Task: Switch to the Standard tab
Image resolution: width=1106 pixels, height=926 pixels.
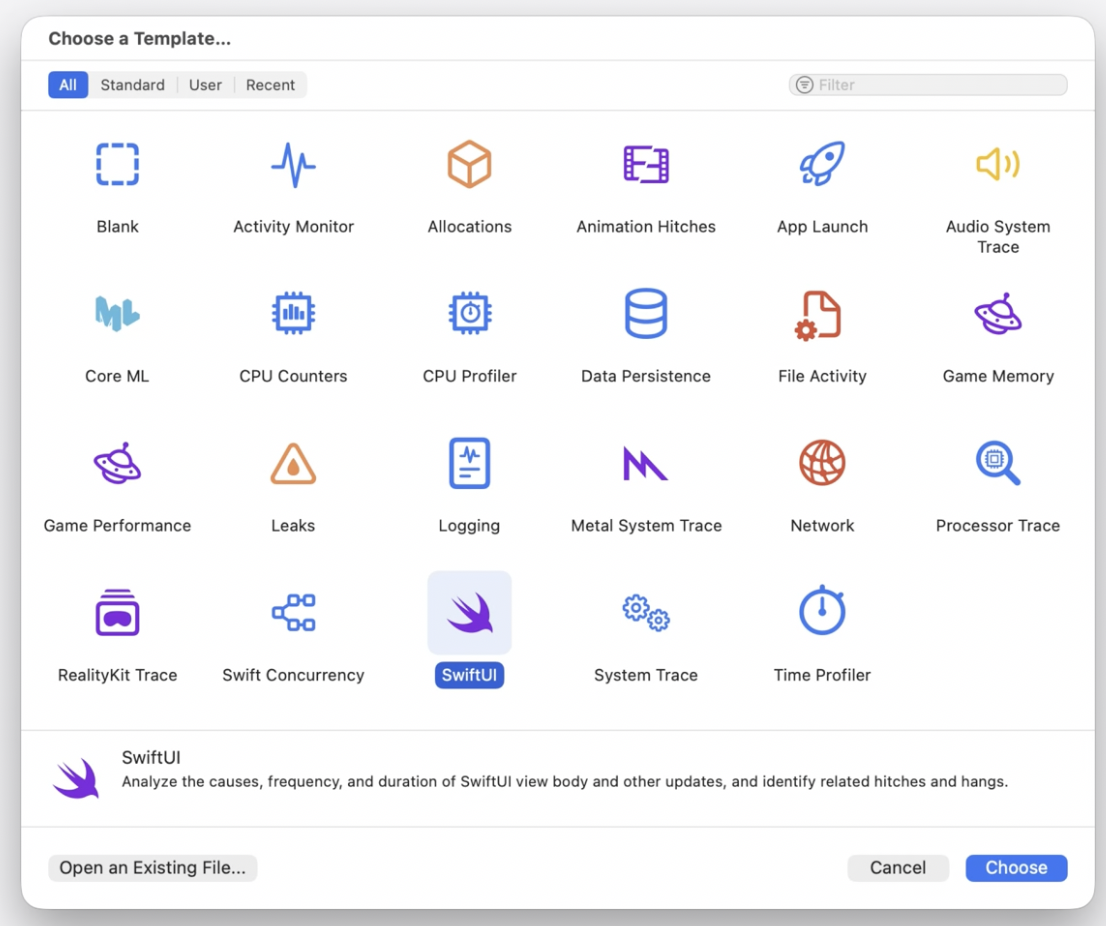Action: (x=133, y=85)
